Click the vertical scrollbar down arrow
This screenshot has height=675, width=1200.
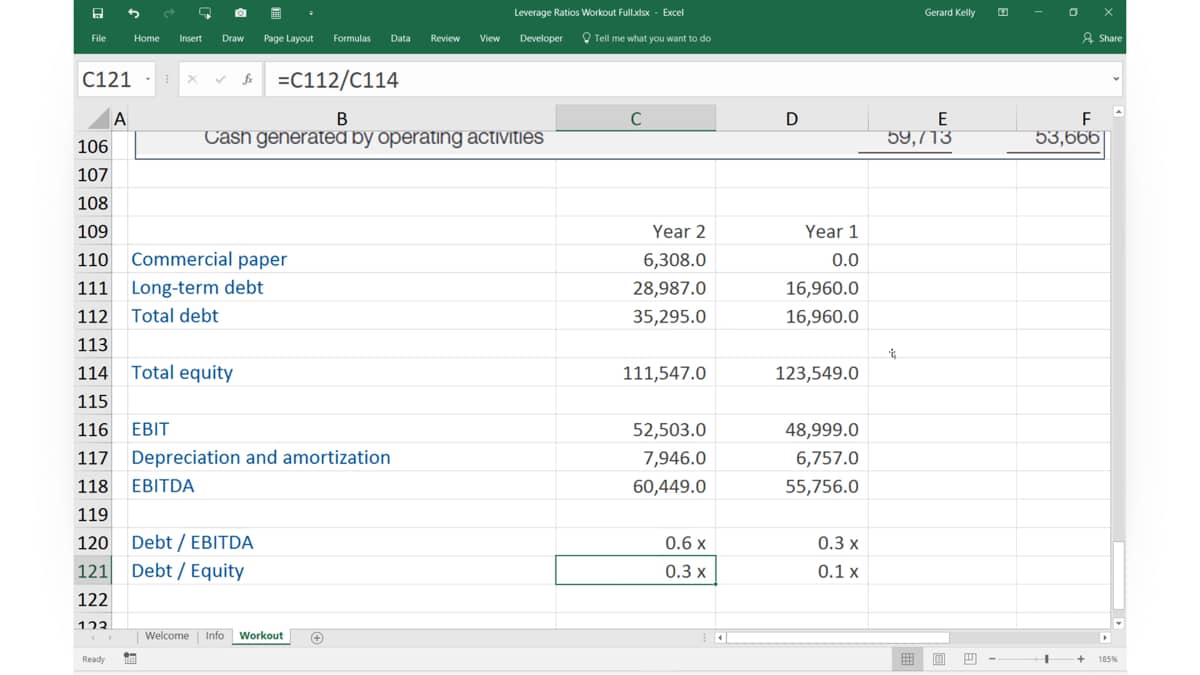click(x=1118, y=622)
